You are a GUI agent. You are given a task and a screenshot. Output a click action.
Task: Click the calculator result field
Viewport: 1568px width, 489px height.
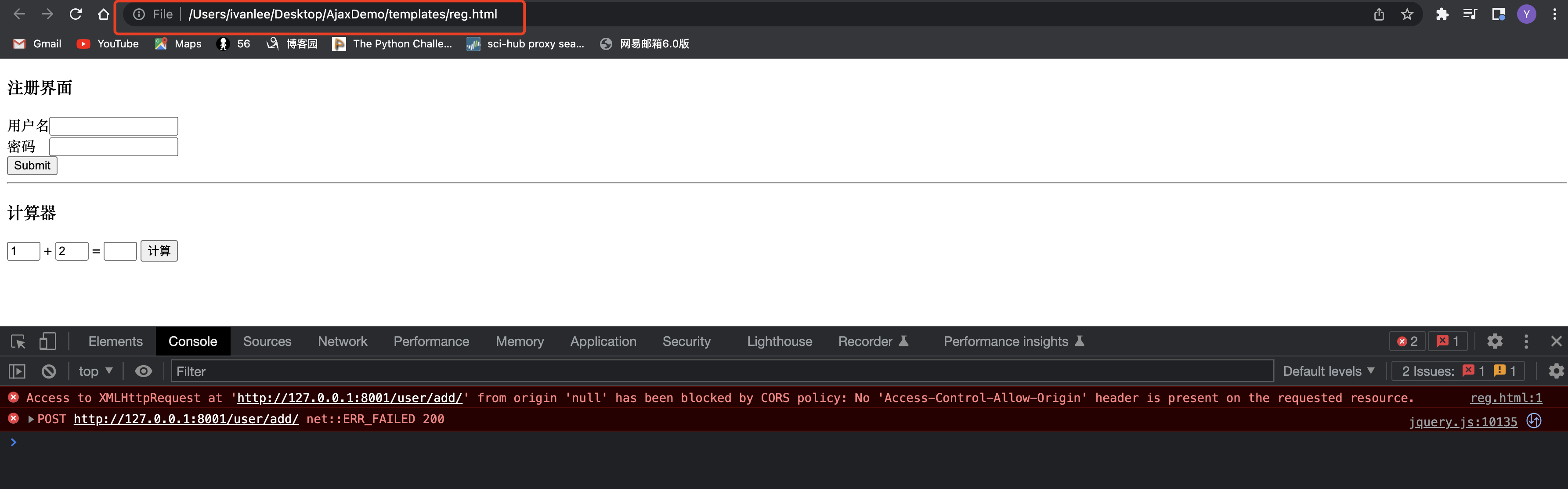(x=120, y=251)
